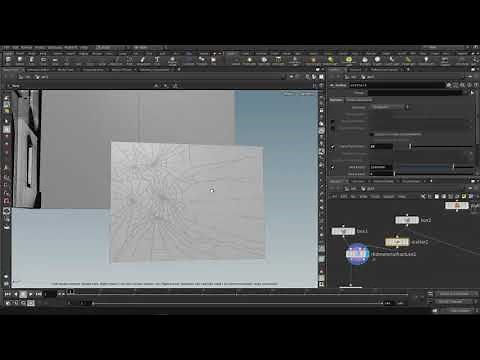
Task: Play the animation backward
Action: (15, 294)
